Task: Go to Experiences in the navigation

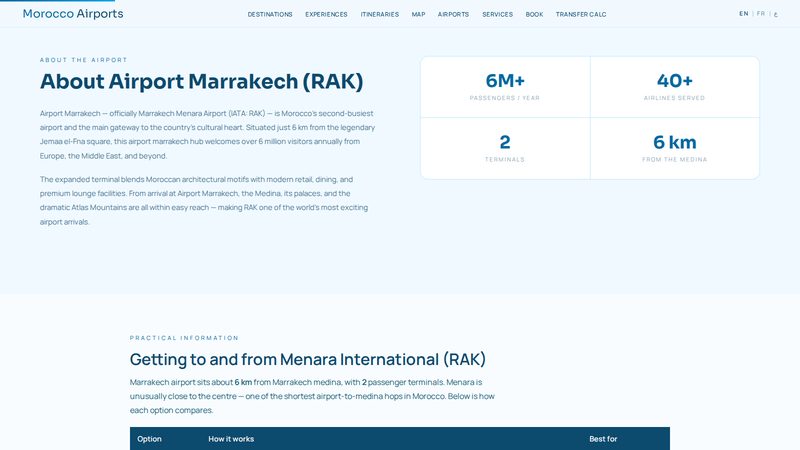Action: (x=327, y=14)
